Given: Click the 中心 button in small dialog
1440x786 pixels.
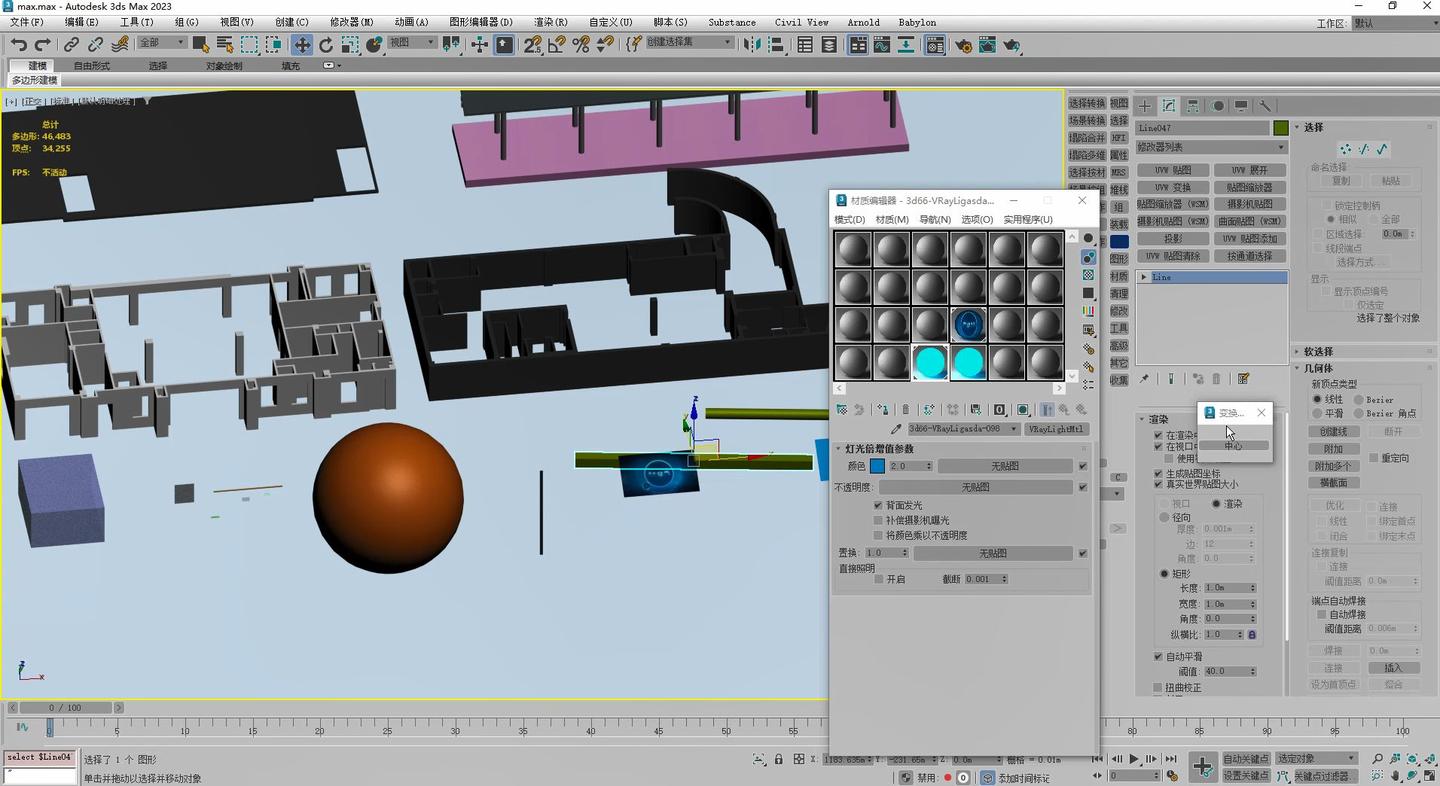Looking at the screenshot, I should [x=1234, y=446].
